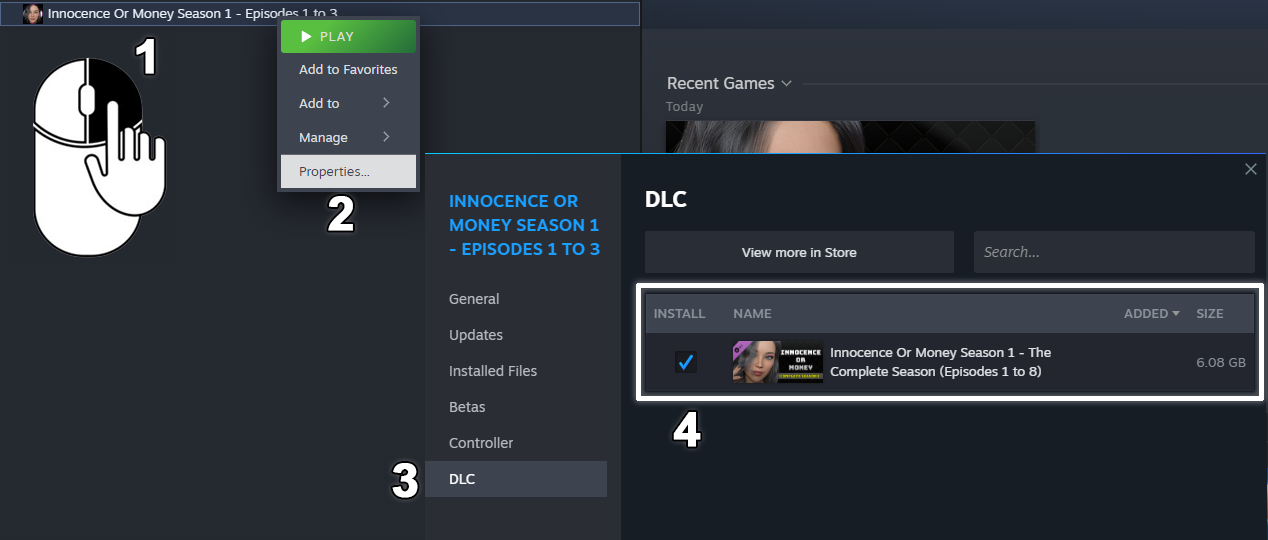Viewport: 1268px width, 540px height.
Task: Expand the Manage submenu arrow
Action: [x=386, y=137]
